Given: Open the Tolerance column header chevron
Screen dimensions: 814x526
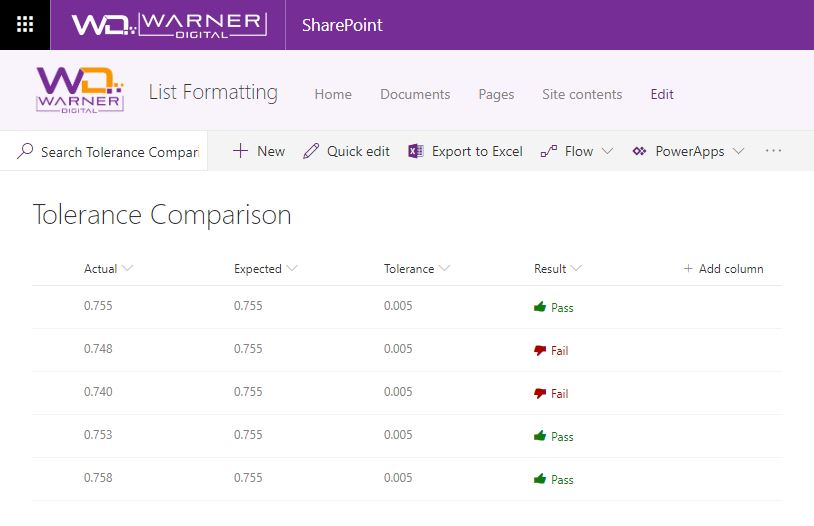Looking at the screenshot, I should pos(444,268).
